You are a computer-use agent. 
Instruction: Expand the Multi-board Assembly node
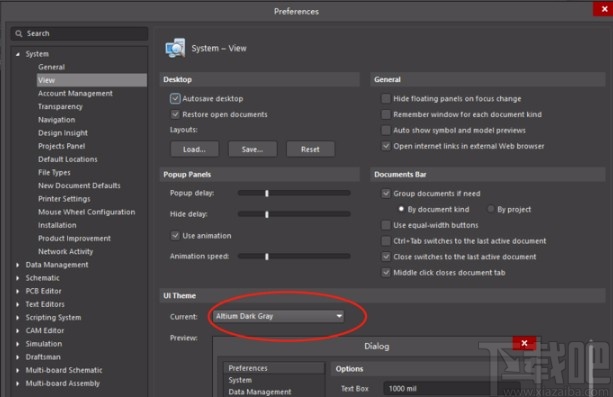(x=18, y=384)
